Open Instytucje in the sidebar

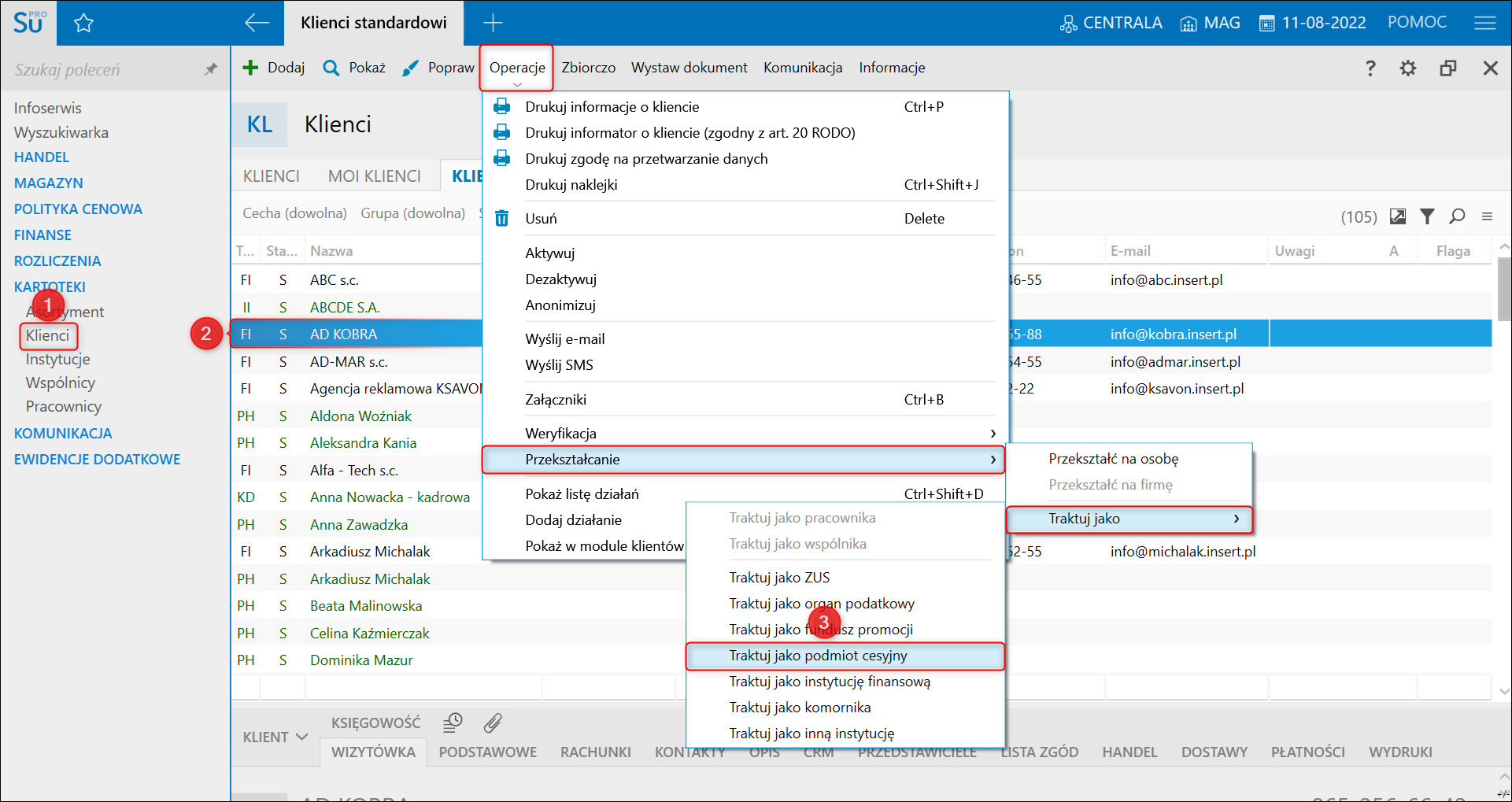point(58,359)
